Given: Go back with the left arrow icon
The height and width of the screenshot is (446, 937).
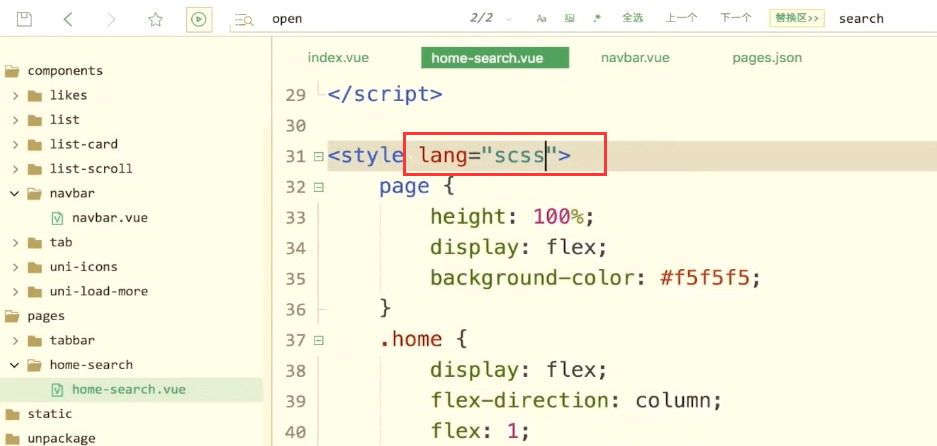Looking at the screenshot, I should coord(68,19).
